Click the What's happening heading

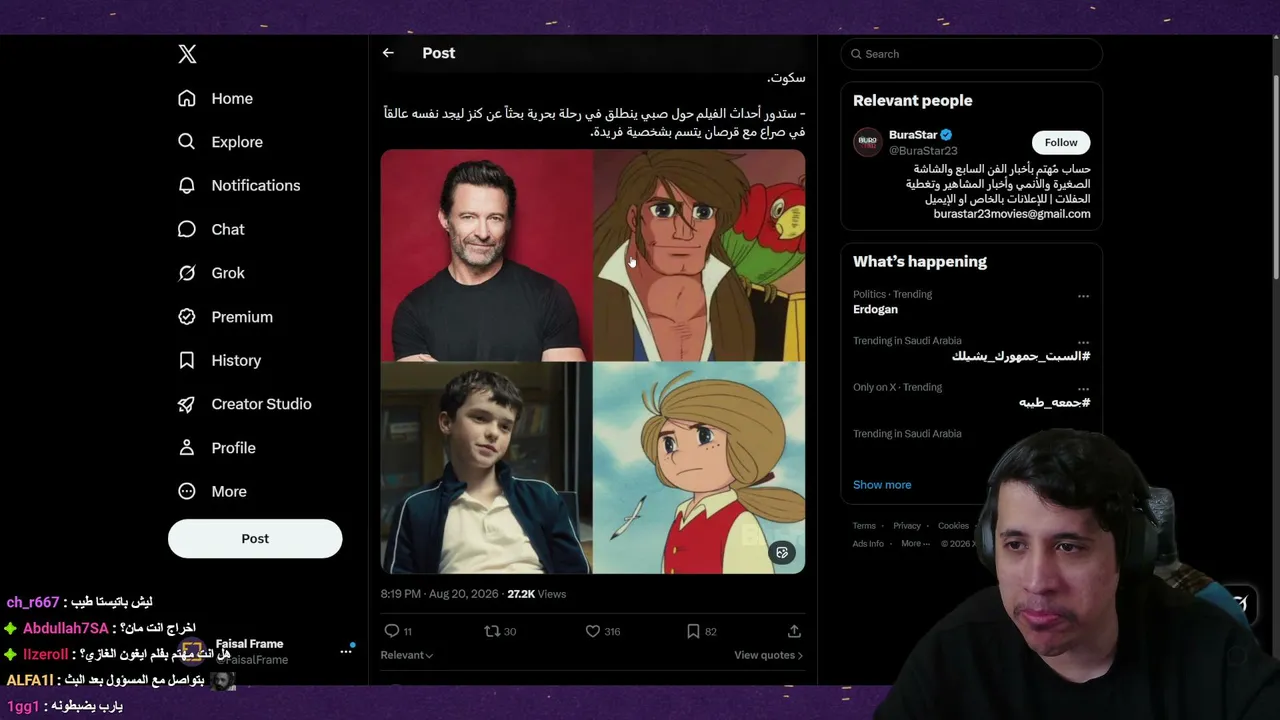click(x=920, y=262)
